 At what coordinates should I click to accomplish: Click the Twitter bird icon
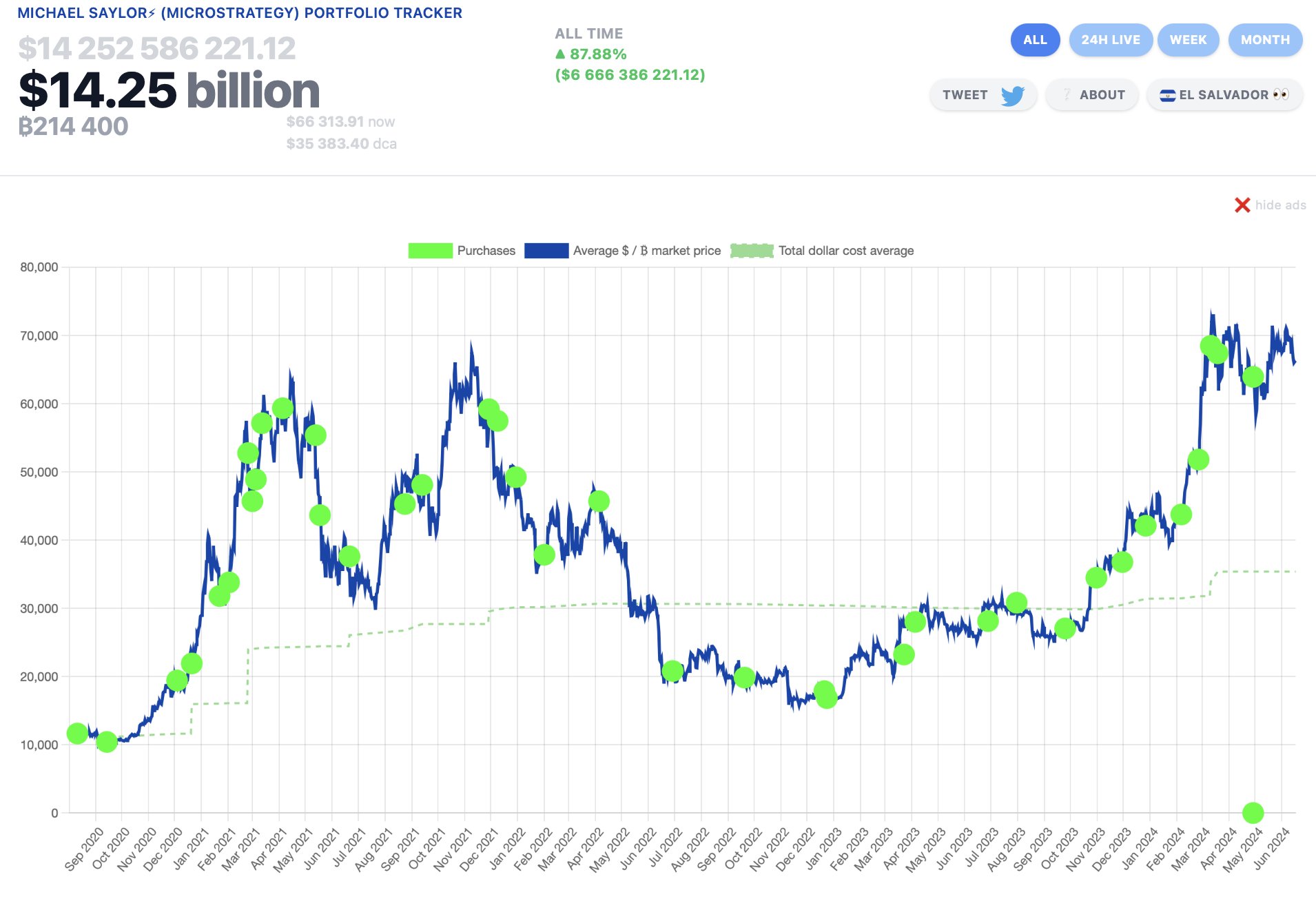point(1012,95)
